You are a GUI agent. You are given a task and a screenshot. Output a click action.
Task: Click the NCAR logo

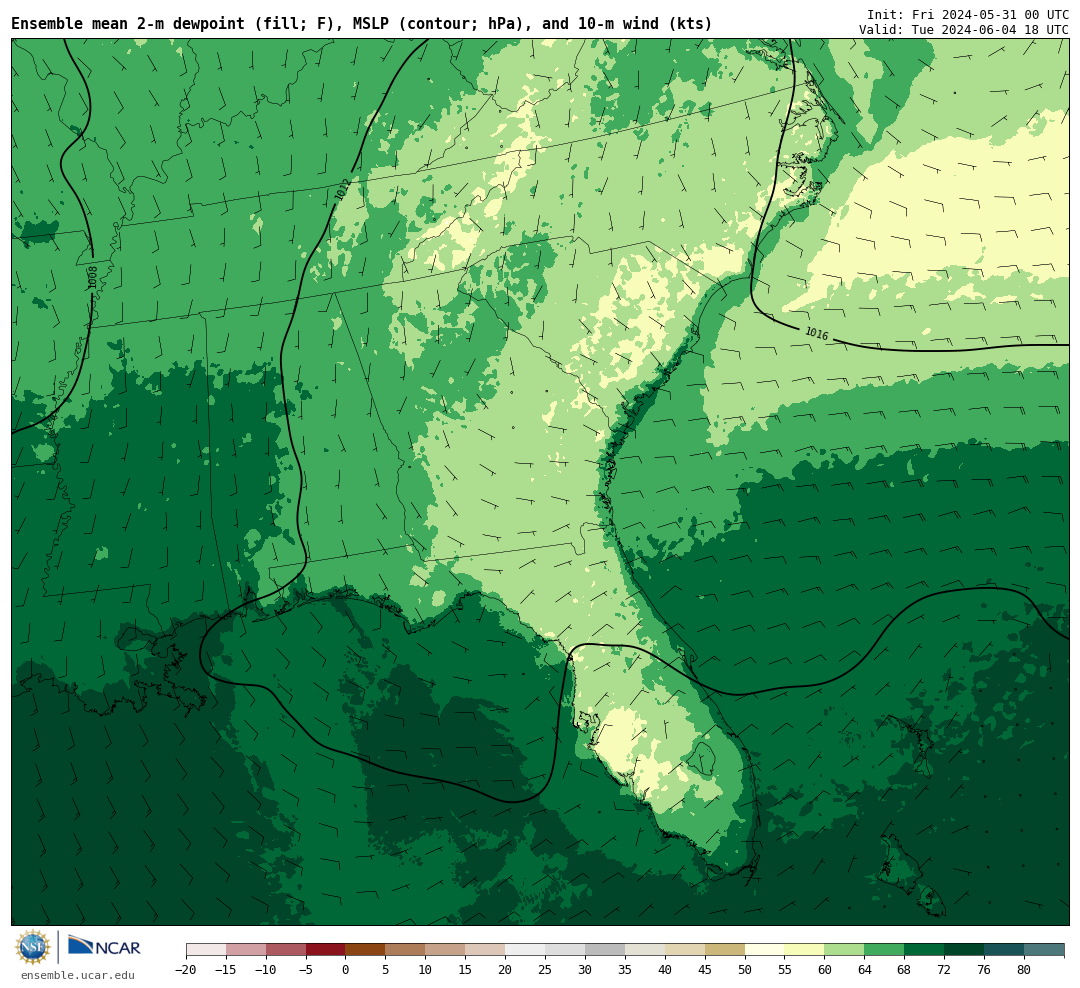click(x=104, y=946)
